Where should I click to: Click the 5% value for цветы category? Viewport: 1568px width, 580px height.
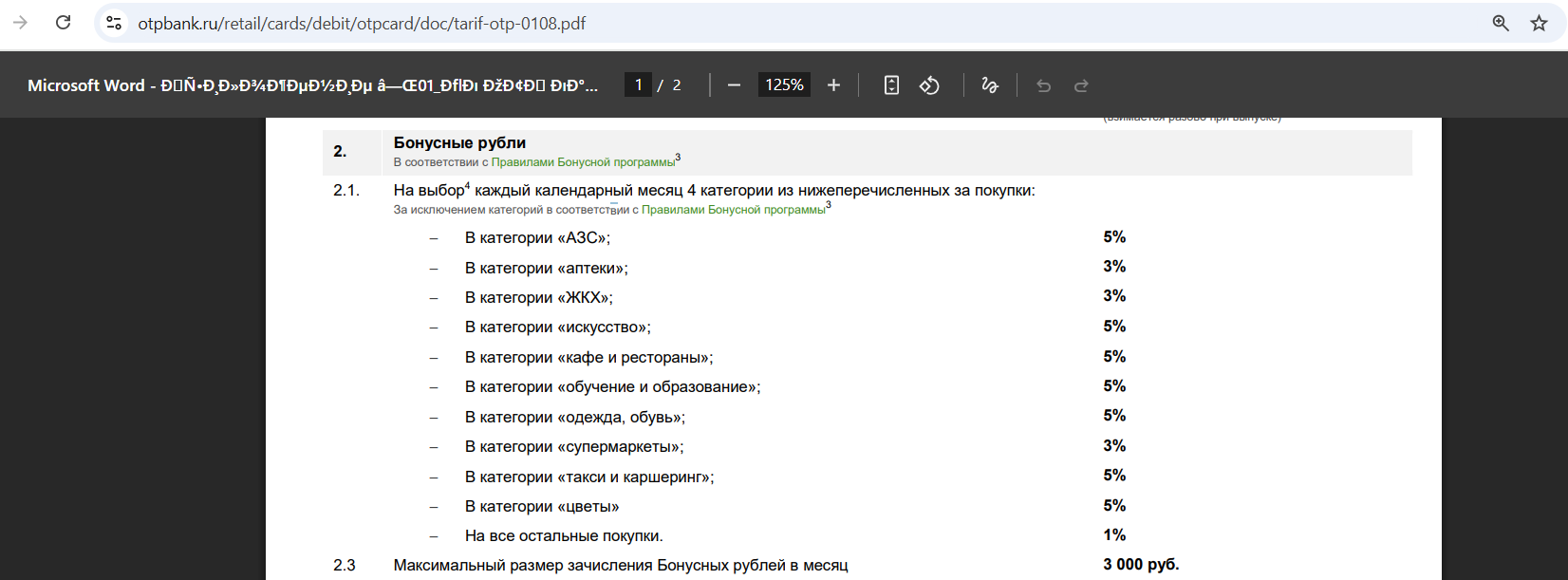[1114, 505]
